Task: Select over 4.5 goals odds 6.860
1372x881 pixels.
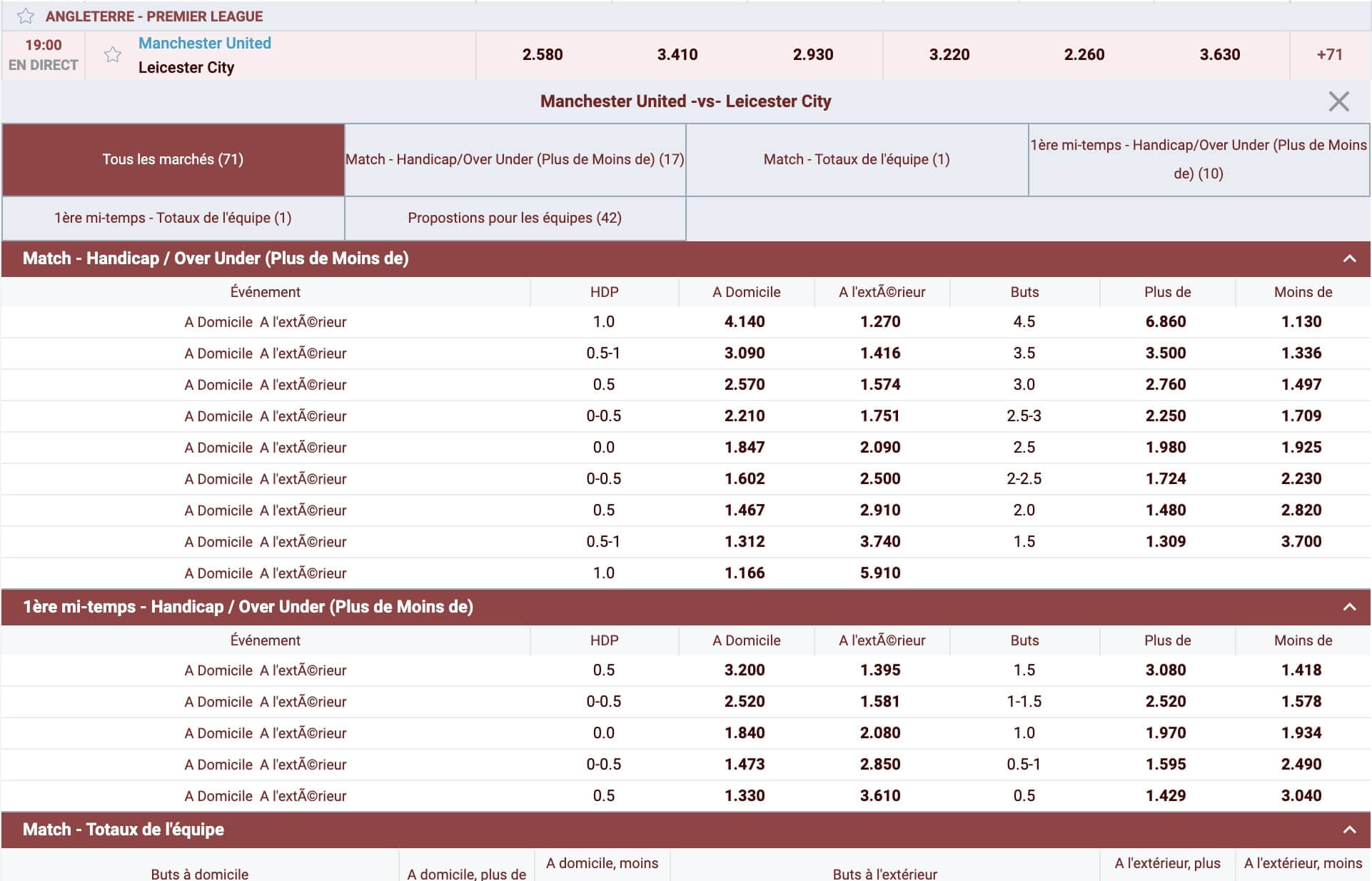Action: (x=1166, y=321)
